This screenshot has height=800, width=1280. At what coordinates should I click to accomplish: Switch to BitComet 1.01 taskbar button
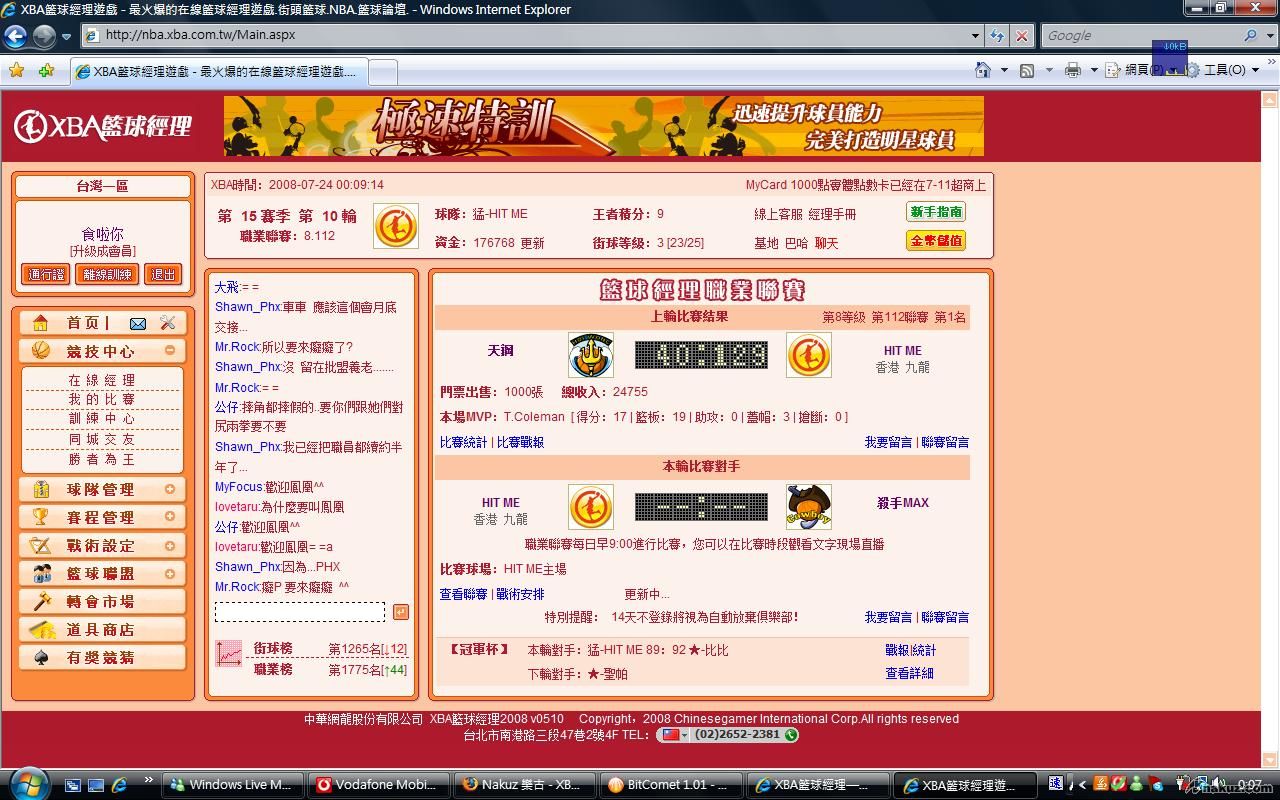[x=673, y=785]
